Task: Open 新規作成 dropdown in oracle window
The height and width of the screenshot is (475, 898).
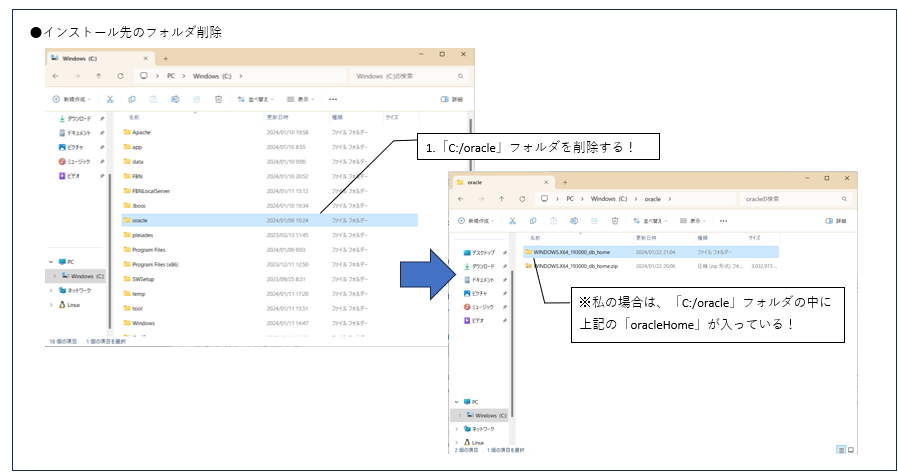Action: coord(475,221)
